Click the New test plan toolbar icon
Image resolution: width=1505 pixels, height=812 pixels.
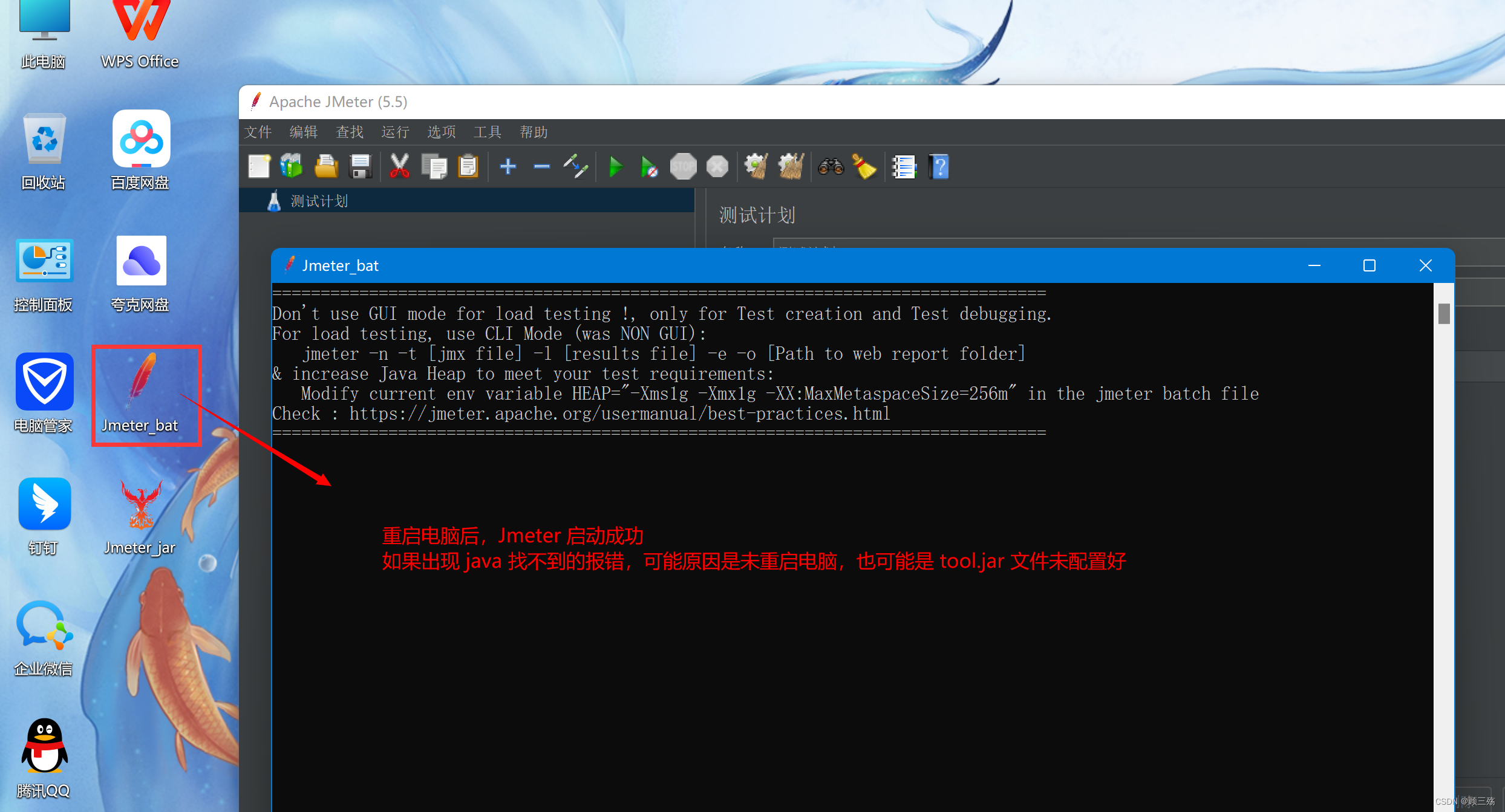pos(259,166)
